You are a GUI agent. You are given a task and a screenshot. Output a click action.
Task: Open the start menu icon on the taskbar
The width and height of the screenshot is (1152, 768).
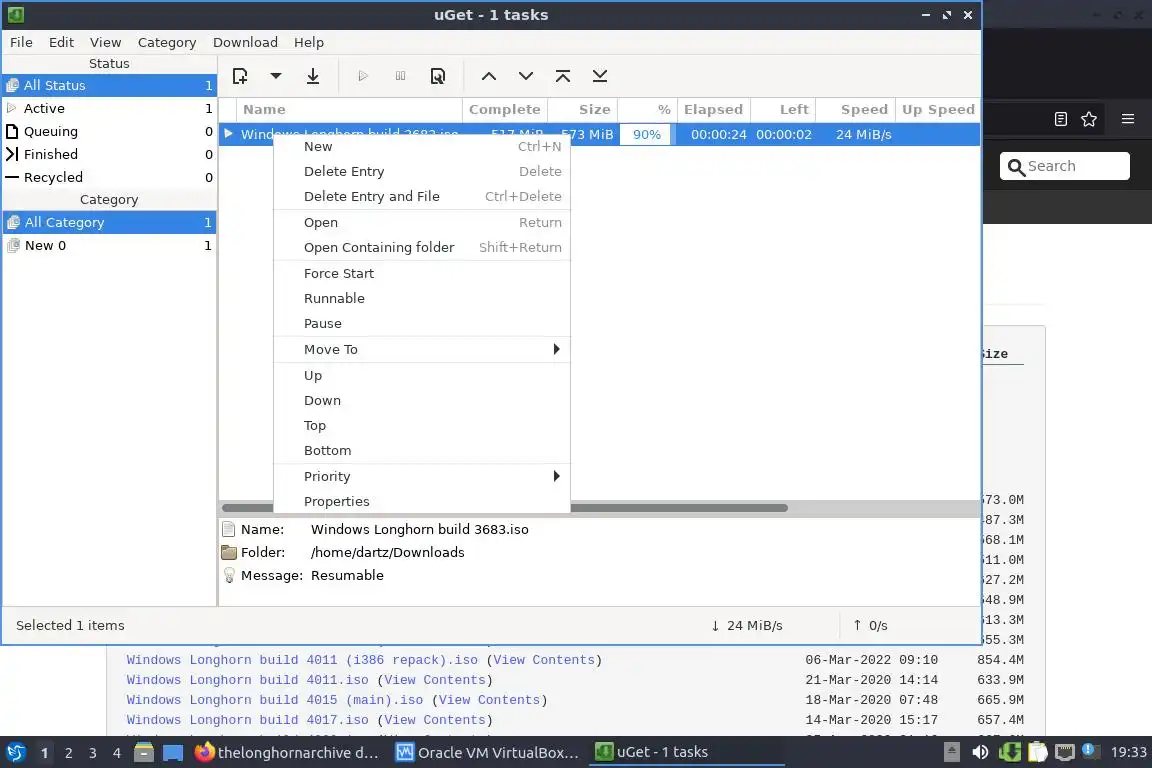15,753
